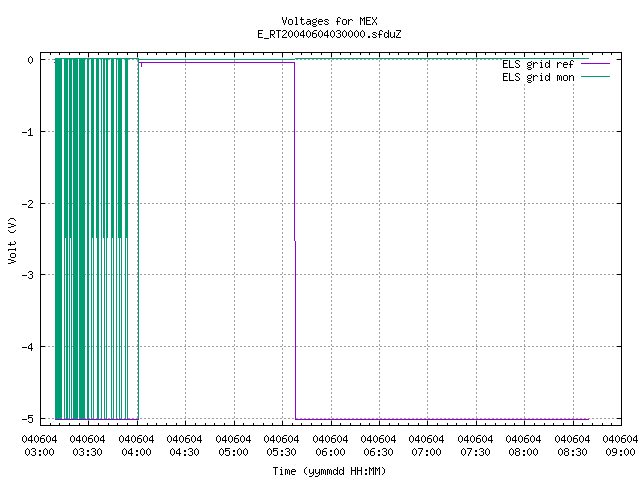Click the y-axis tick label '-2'
Image resolution: width=640 pixels, height=480 pixels.
[28, 204]
